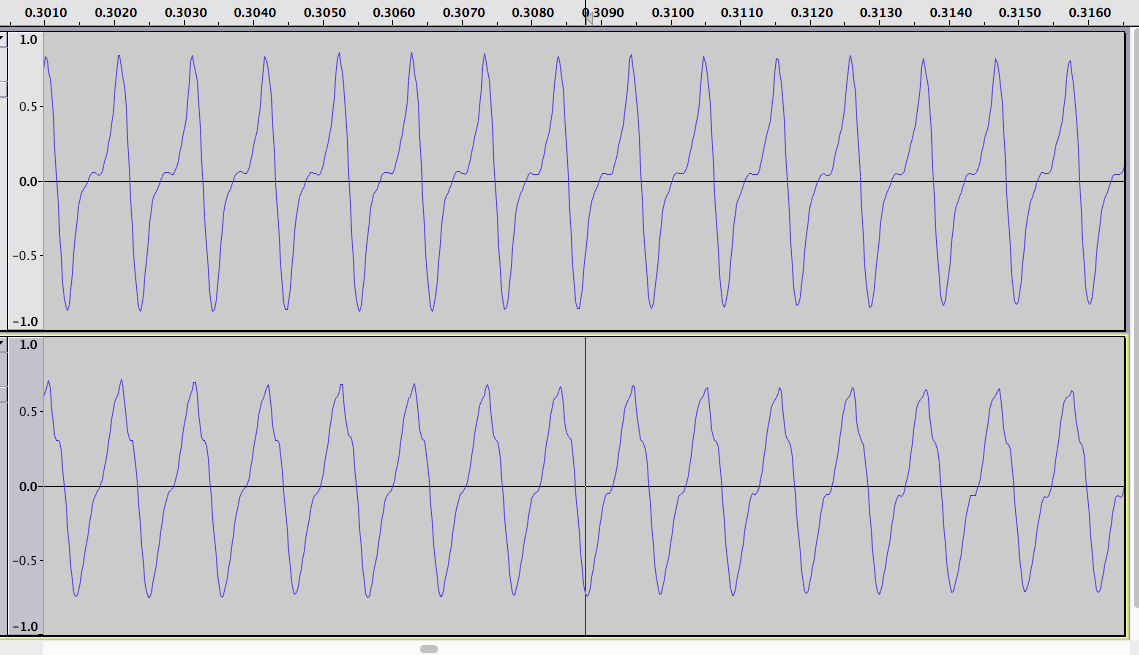Click the 0.3030 mark on the timeline ruler
Screen dimensions: 1139x655
pyautogui.click(x=186, y=12)
